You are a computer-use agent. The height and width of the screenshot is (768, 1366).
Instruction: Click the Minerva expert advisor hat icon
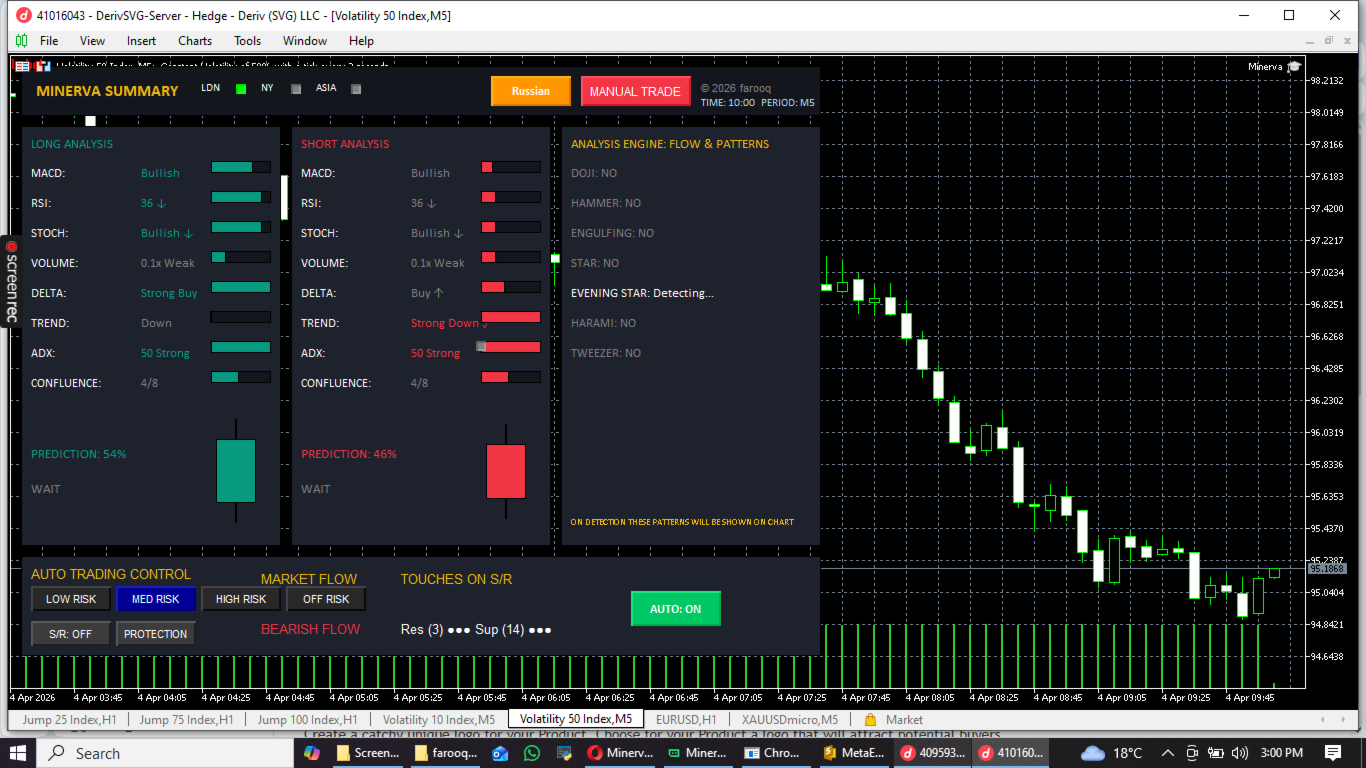click(1294, 66)
